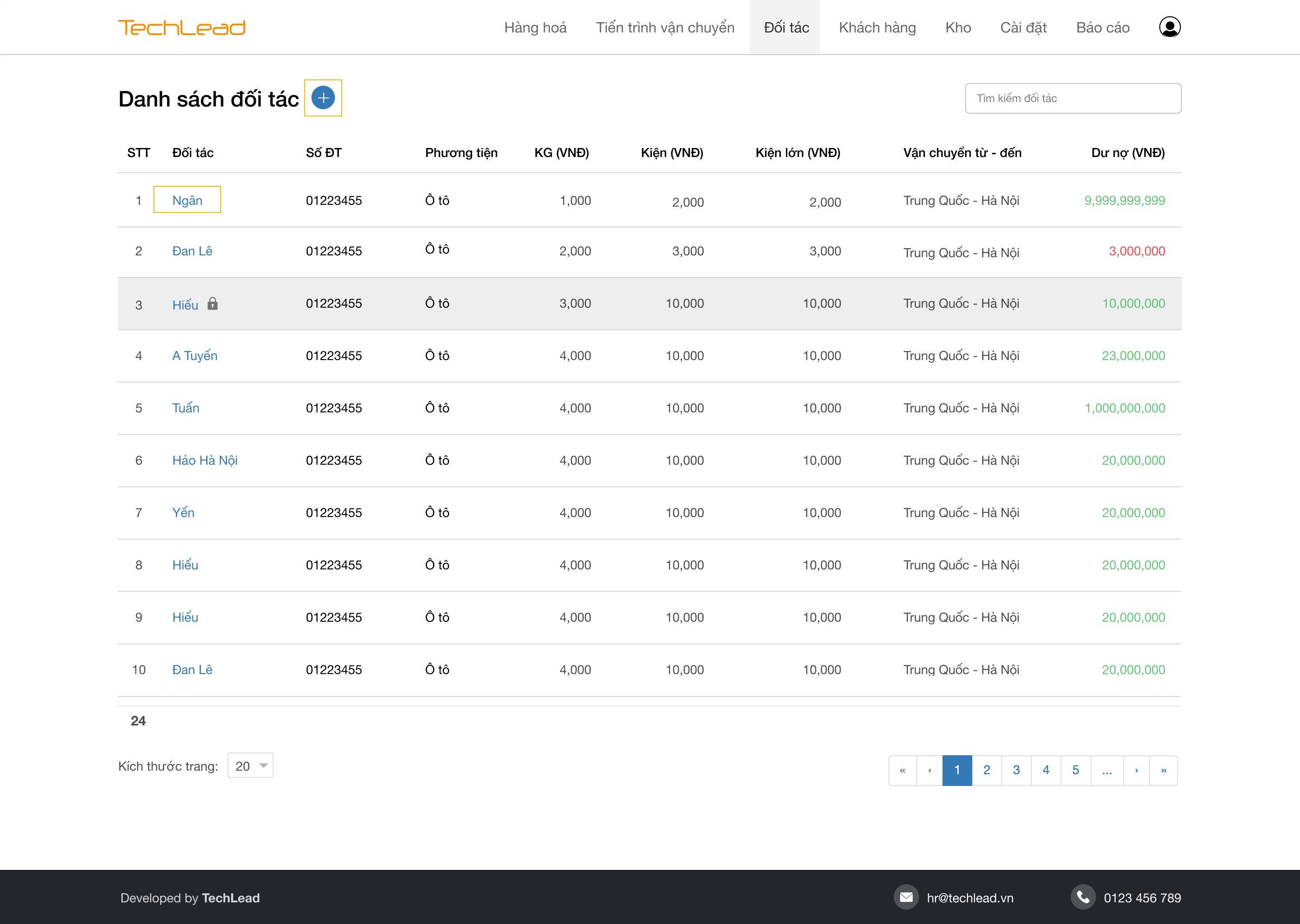The height and width of the screenshot is (924, 1300).
Task: Click the STT column header
Action: point(138,152)
